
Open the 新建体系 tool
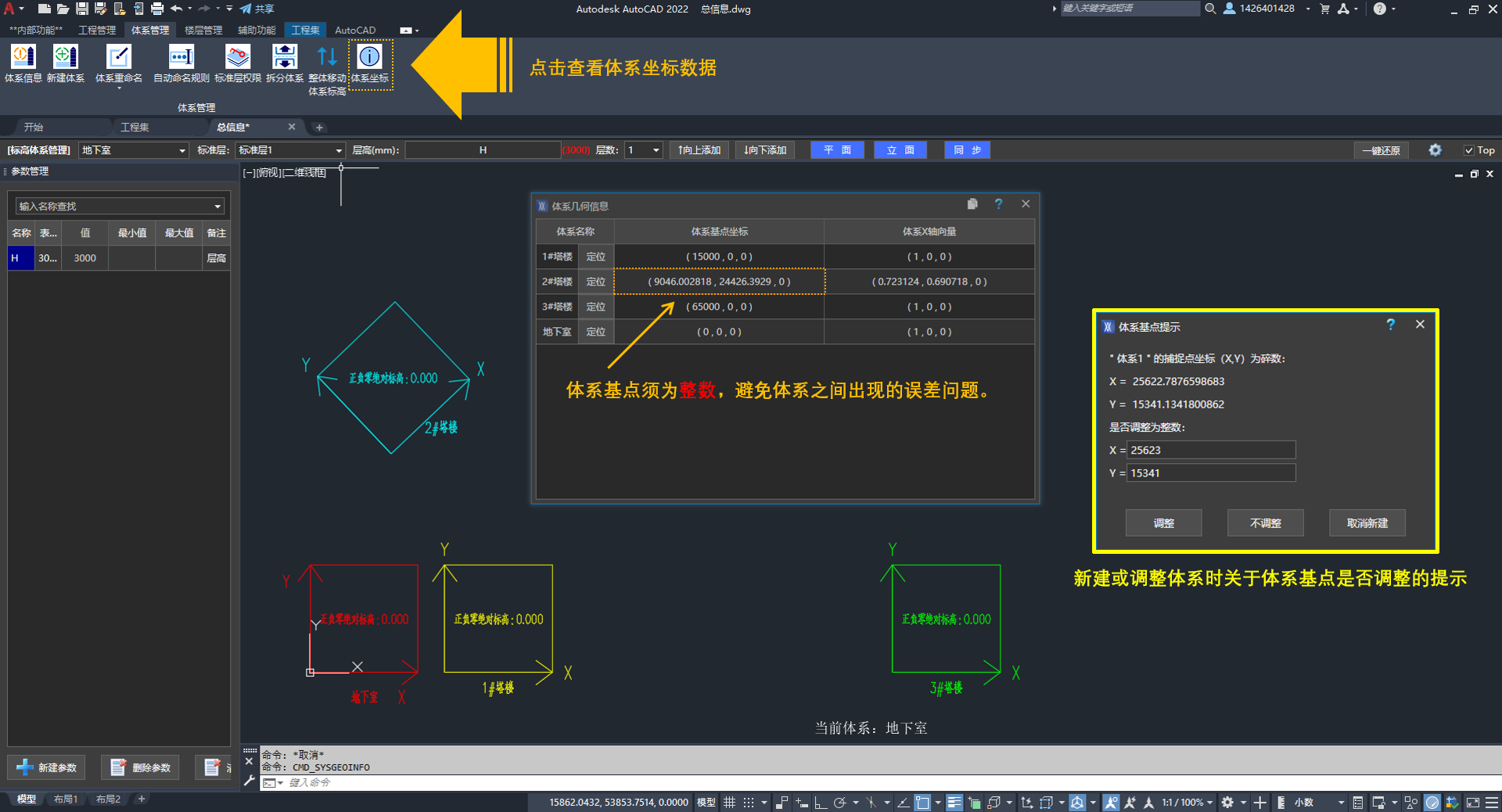coord(65,57)
